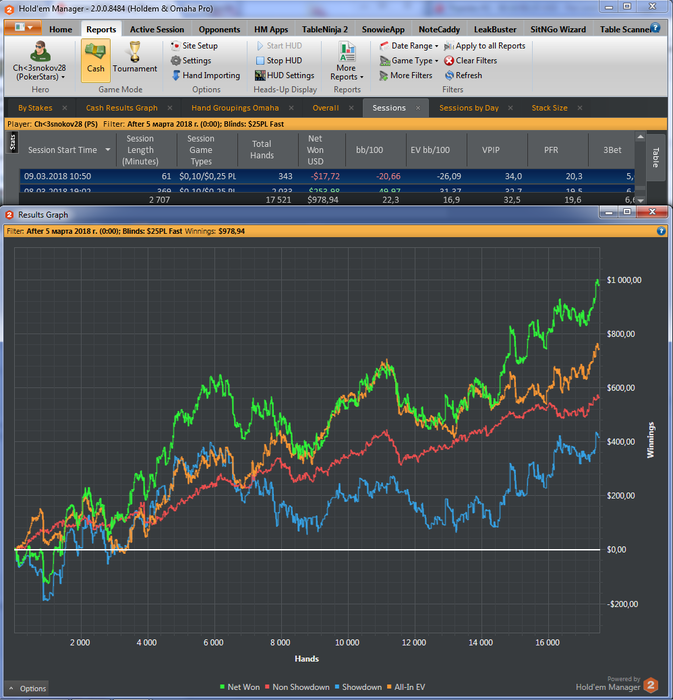Refresh the report

point(463,75)
